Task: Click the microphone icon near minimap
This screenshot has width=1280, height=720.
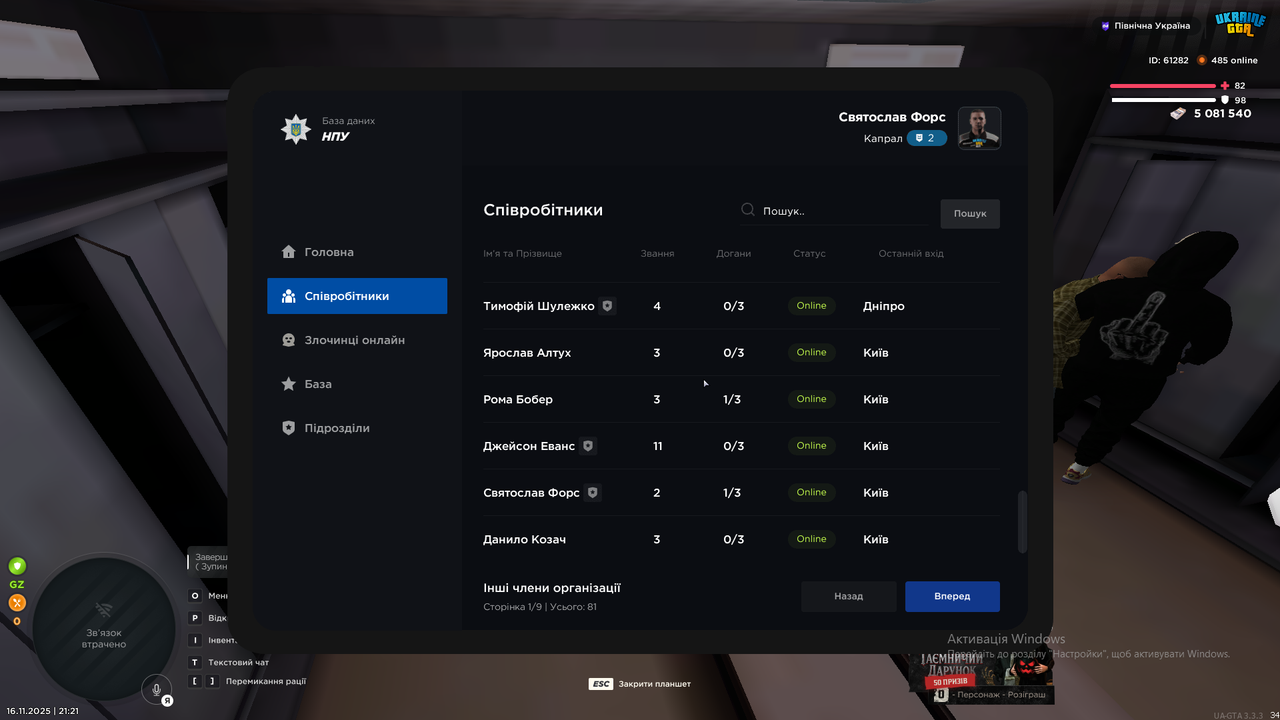Action: coord(156,689)
